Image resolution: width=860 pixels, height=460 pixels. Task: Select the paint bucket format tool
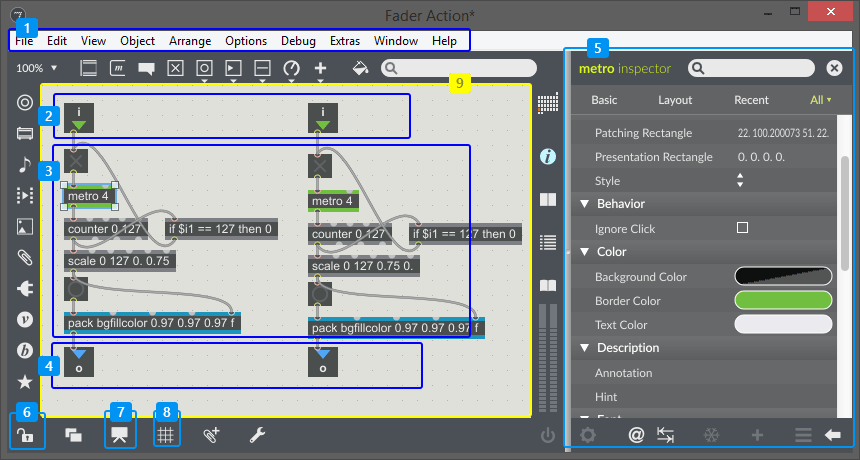(x=360, y=68)
